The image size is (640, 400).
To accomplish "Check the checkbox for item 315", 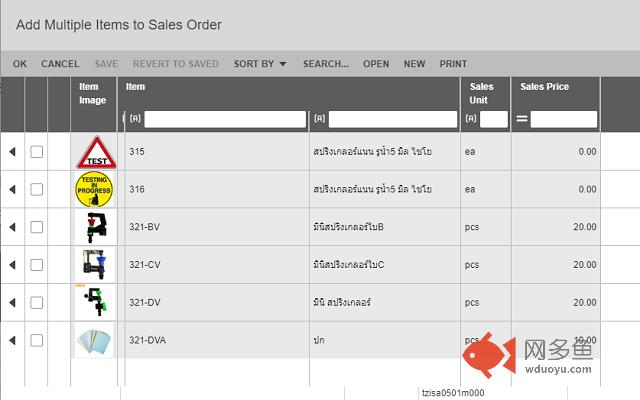I will click(x=37, y=152).
